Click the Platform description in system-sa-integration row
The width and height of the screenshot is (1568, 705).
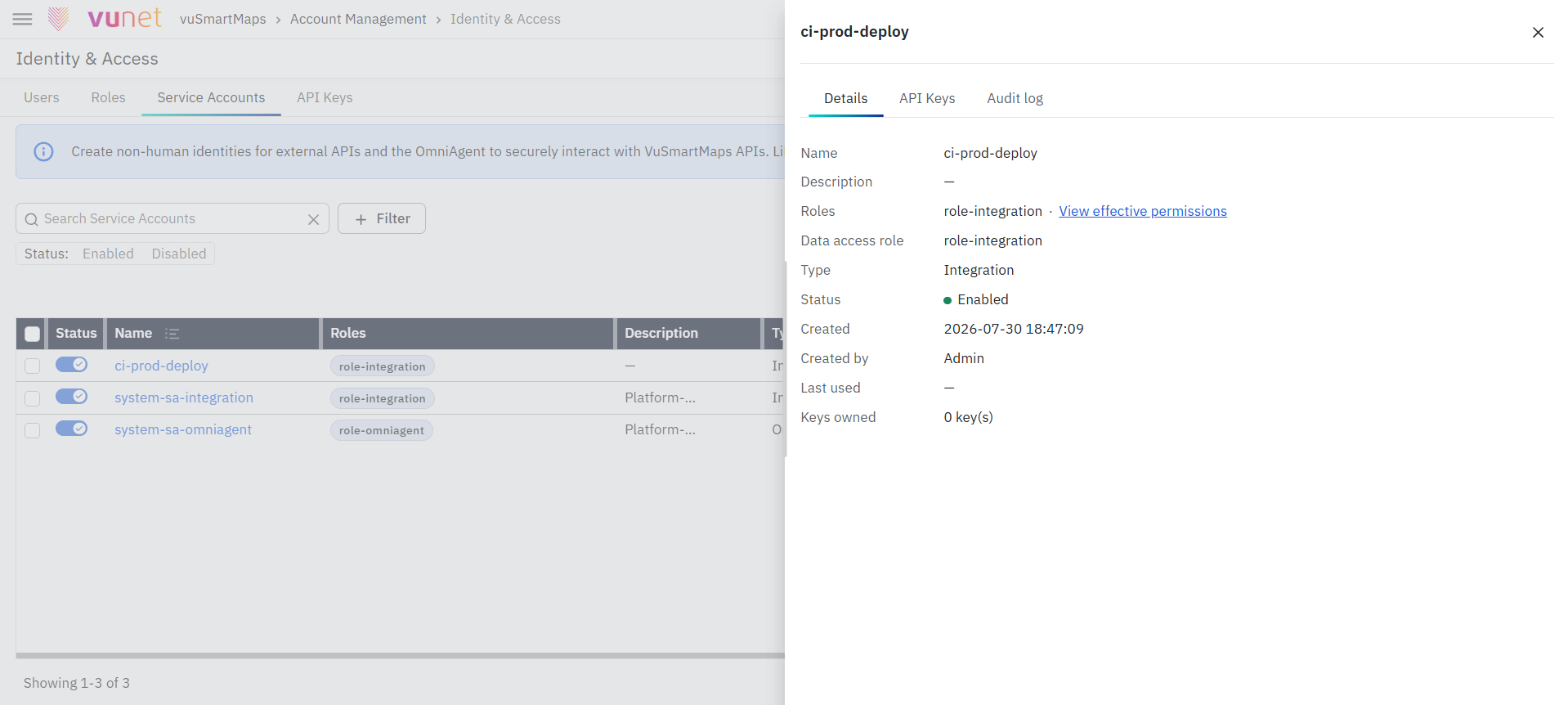(660, 397)
